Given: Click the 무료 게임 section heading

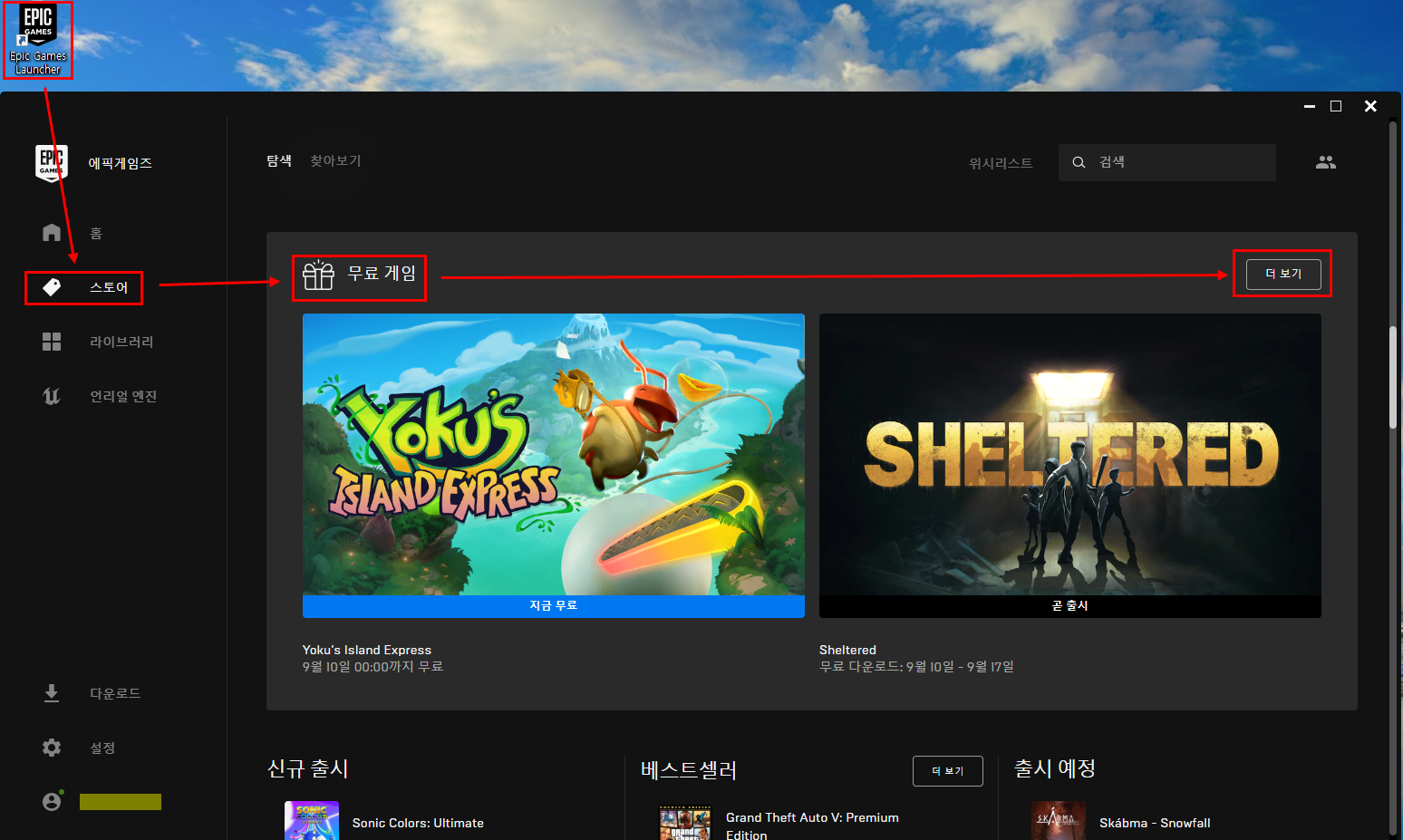Looking at the screenshot, I should [x=382, y=274].
